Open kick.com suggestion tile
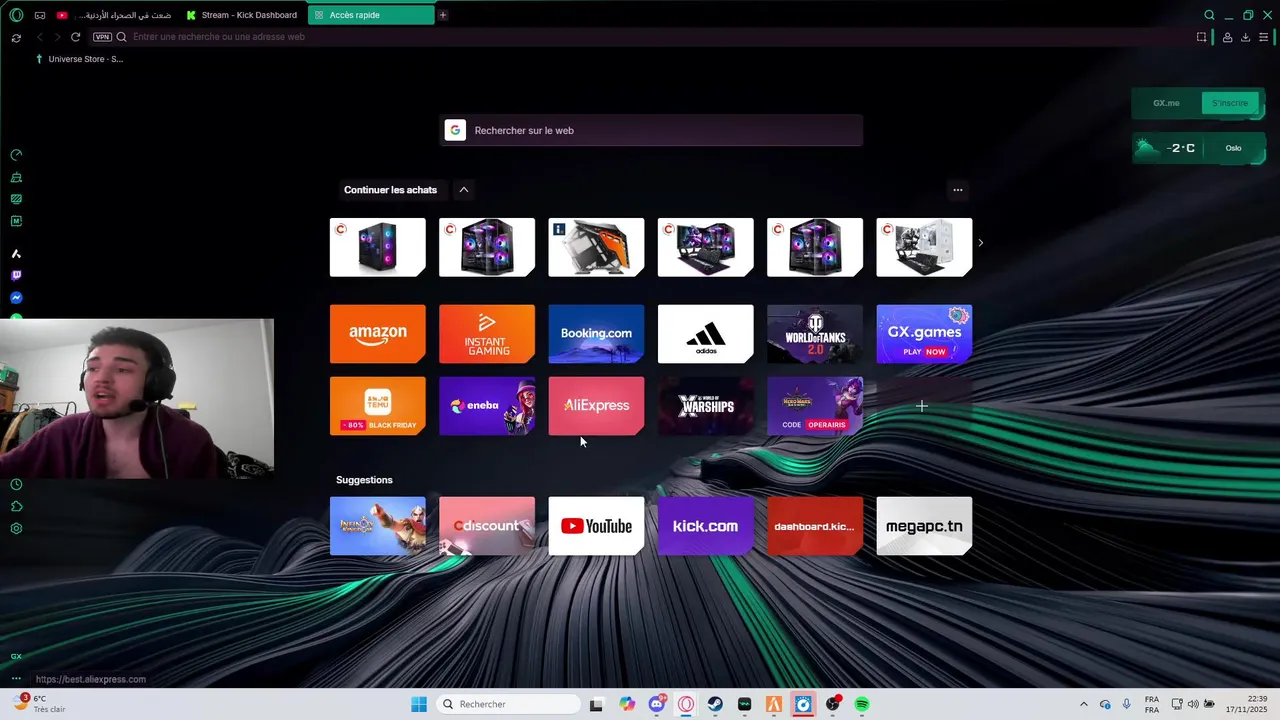 (x=705, y=526)
